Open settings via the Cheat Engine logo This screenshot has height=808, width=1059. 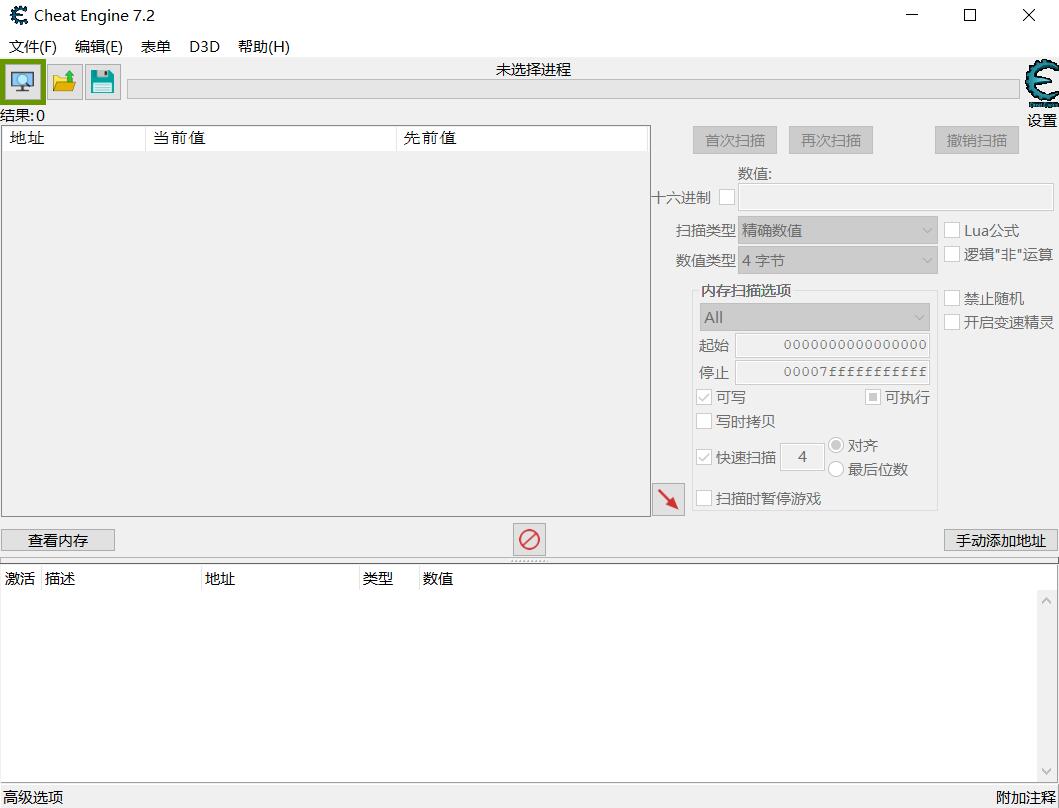pyautogui.click(x=1041, y=84)
